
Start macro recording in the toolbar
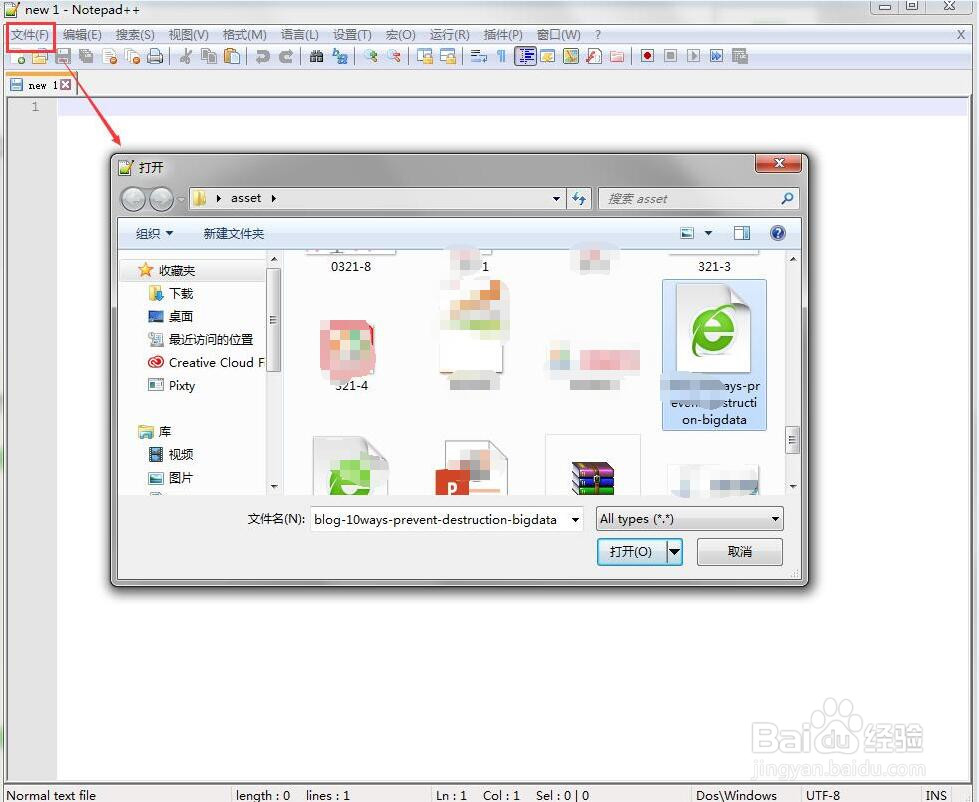[646, 56]
